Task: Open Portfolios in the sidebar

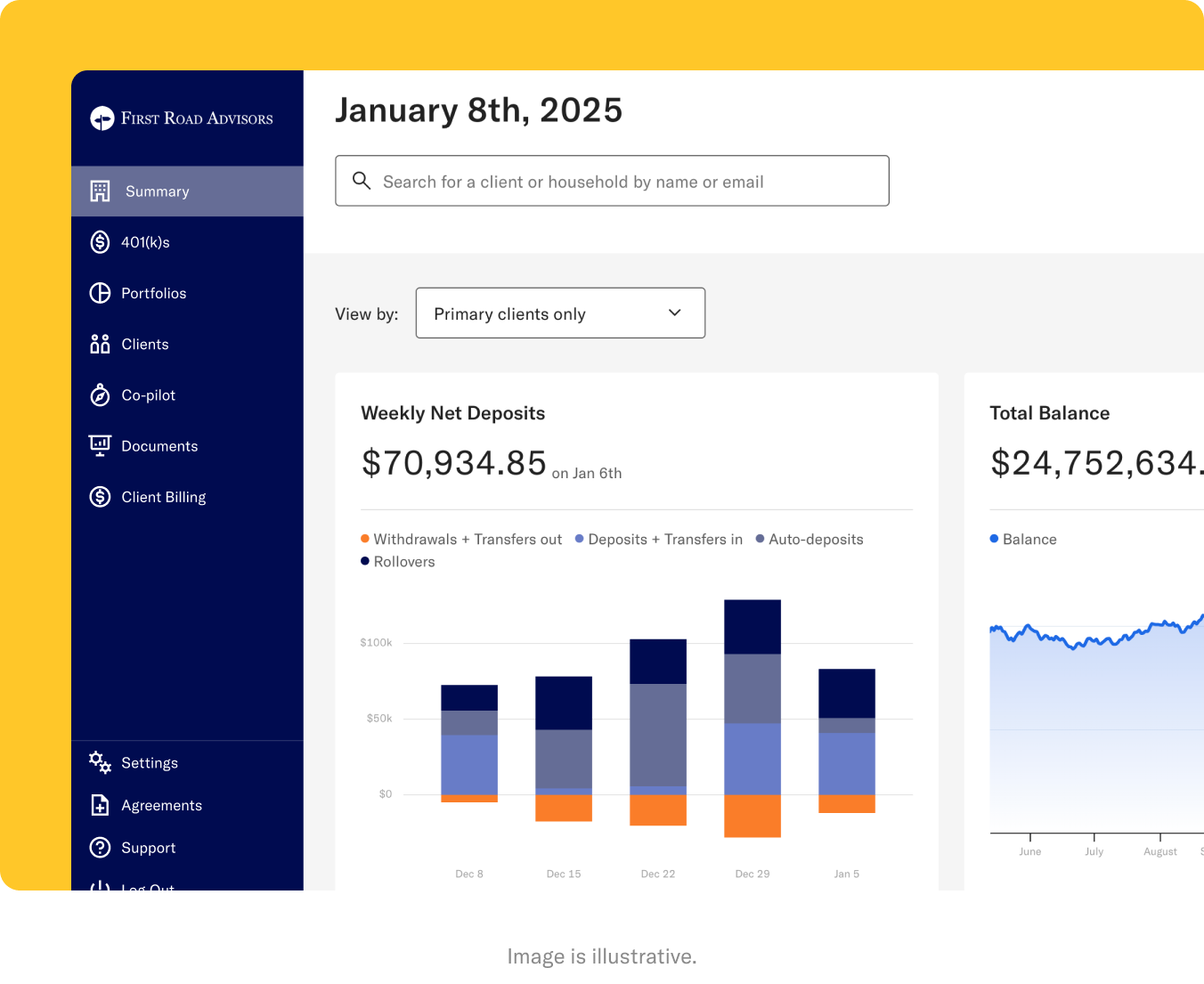Action: coord(187,293)
